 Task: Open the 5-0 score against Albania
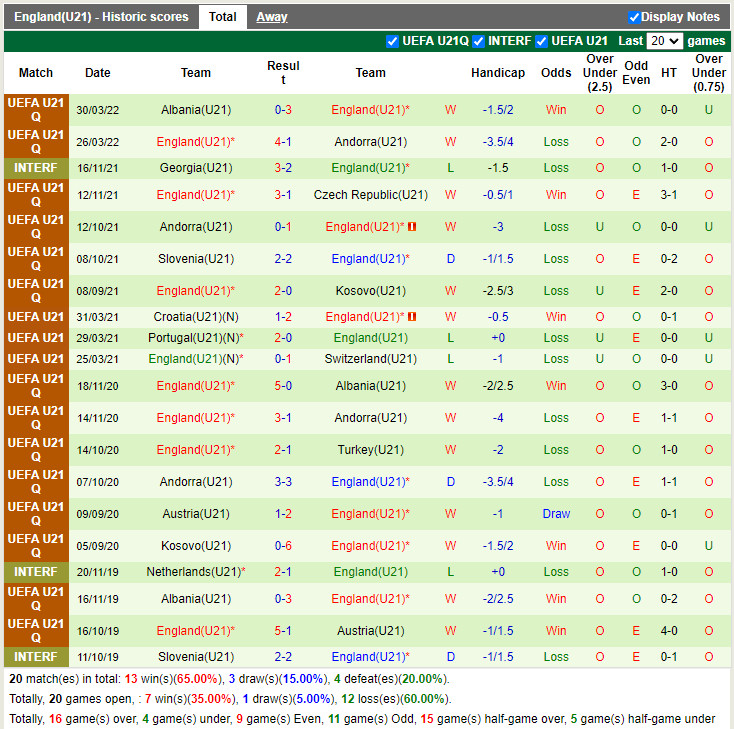point(283,386)
